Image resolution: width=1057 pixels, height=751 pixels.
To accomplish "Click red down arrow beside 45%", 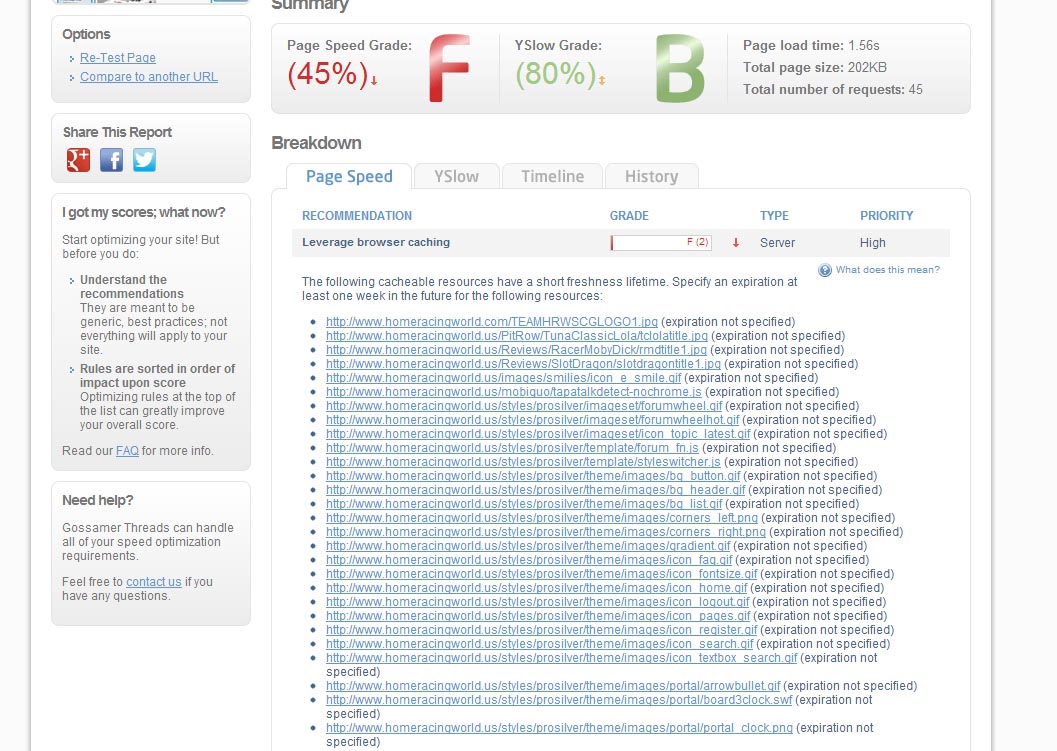I will coord(374,80).
